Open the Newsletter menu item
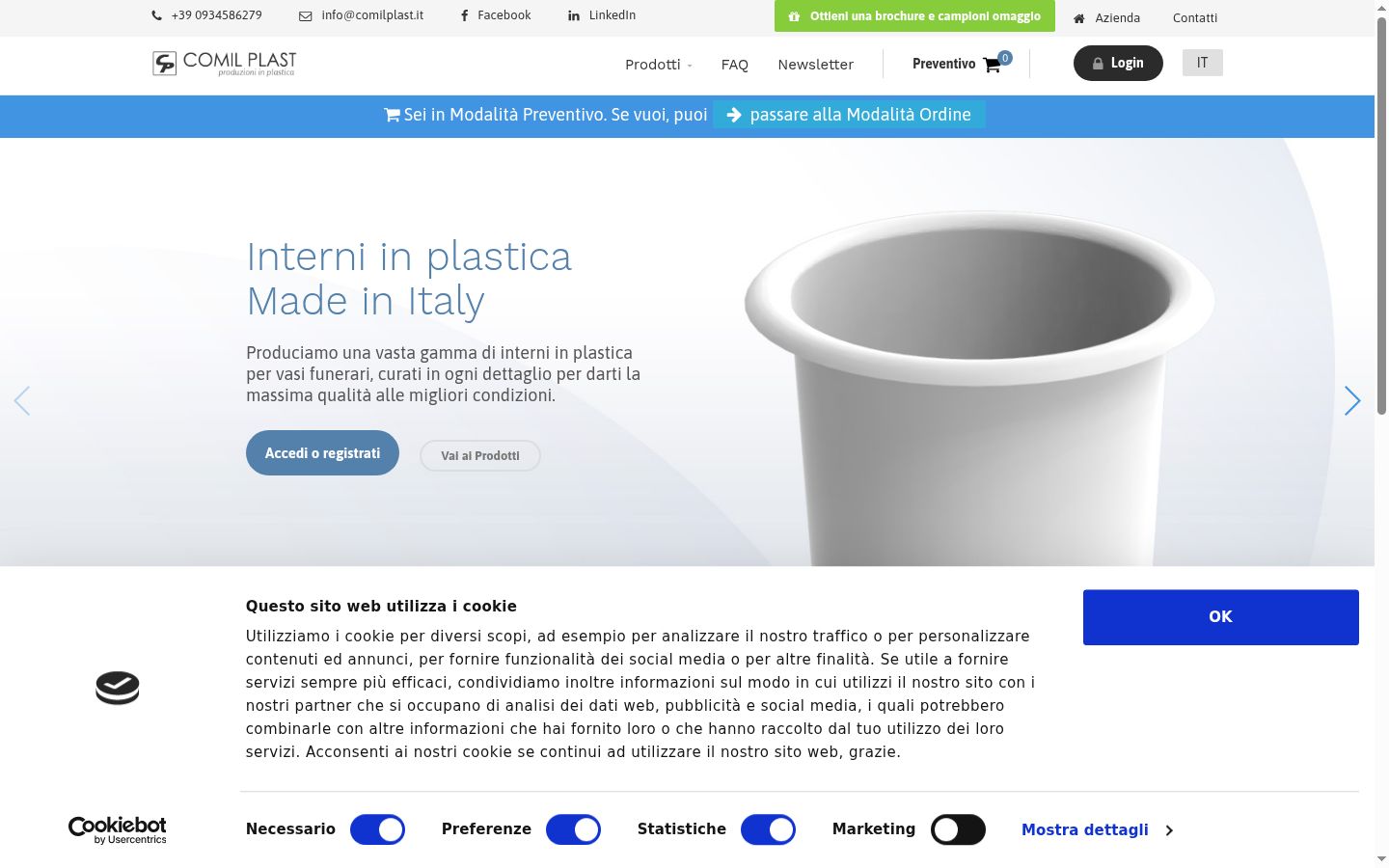This screenshot has width=1389, height=868. pos(816,65)
